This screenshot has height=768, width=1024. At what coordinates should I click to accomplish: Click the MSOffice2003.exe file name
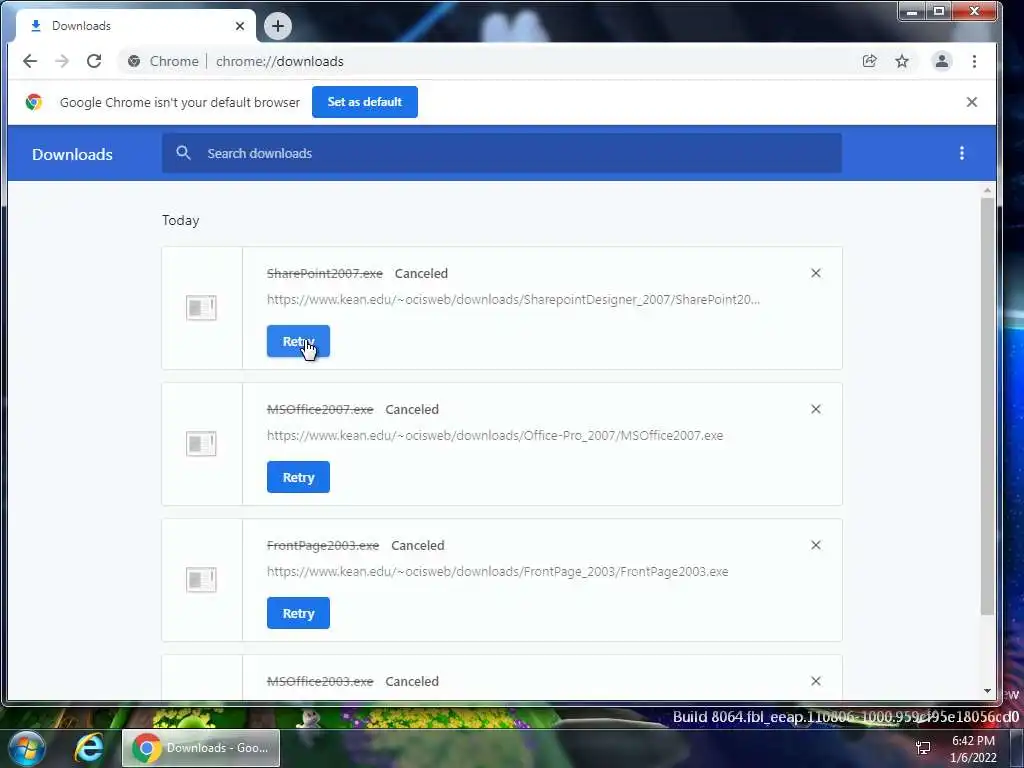point(320,681)
